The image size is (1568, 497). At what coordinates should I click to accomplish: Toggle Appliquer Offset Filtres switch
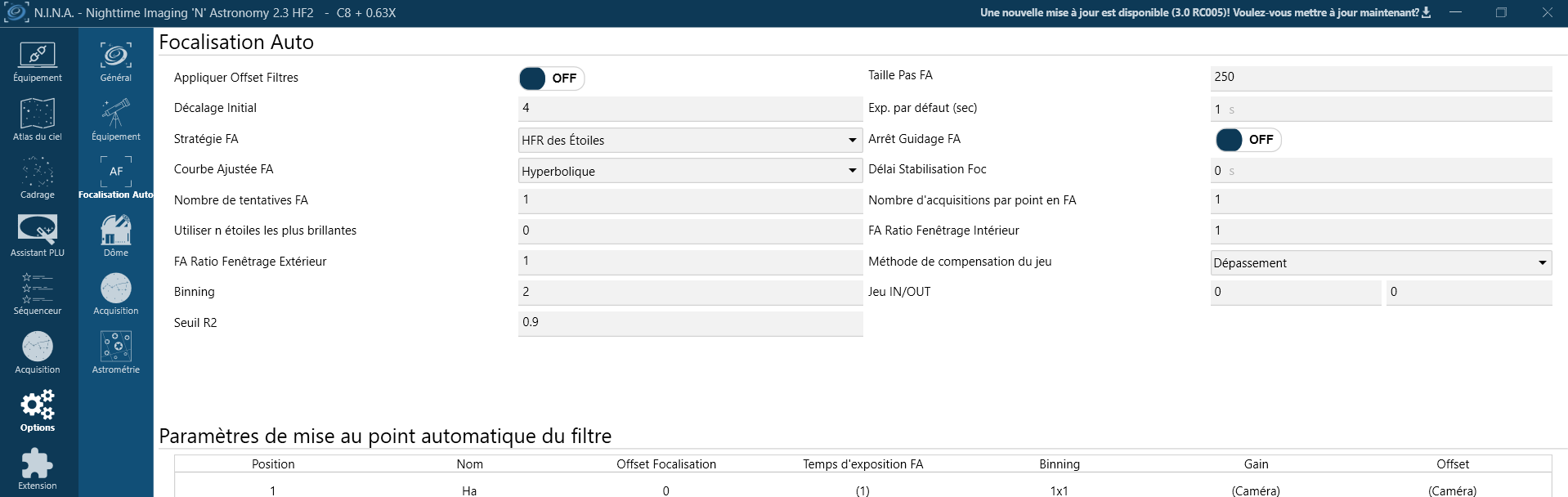552,78
